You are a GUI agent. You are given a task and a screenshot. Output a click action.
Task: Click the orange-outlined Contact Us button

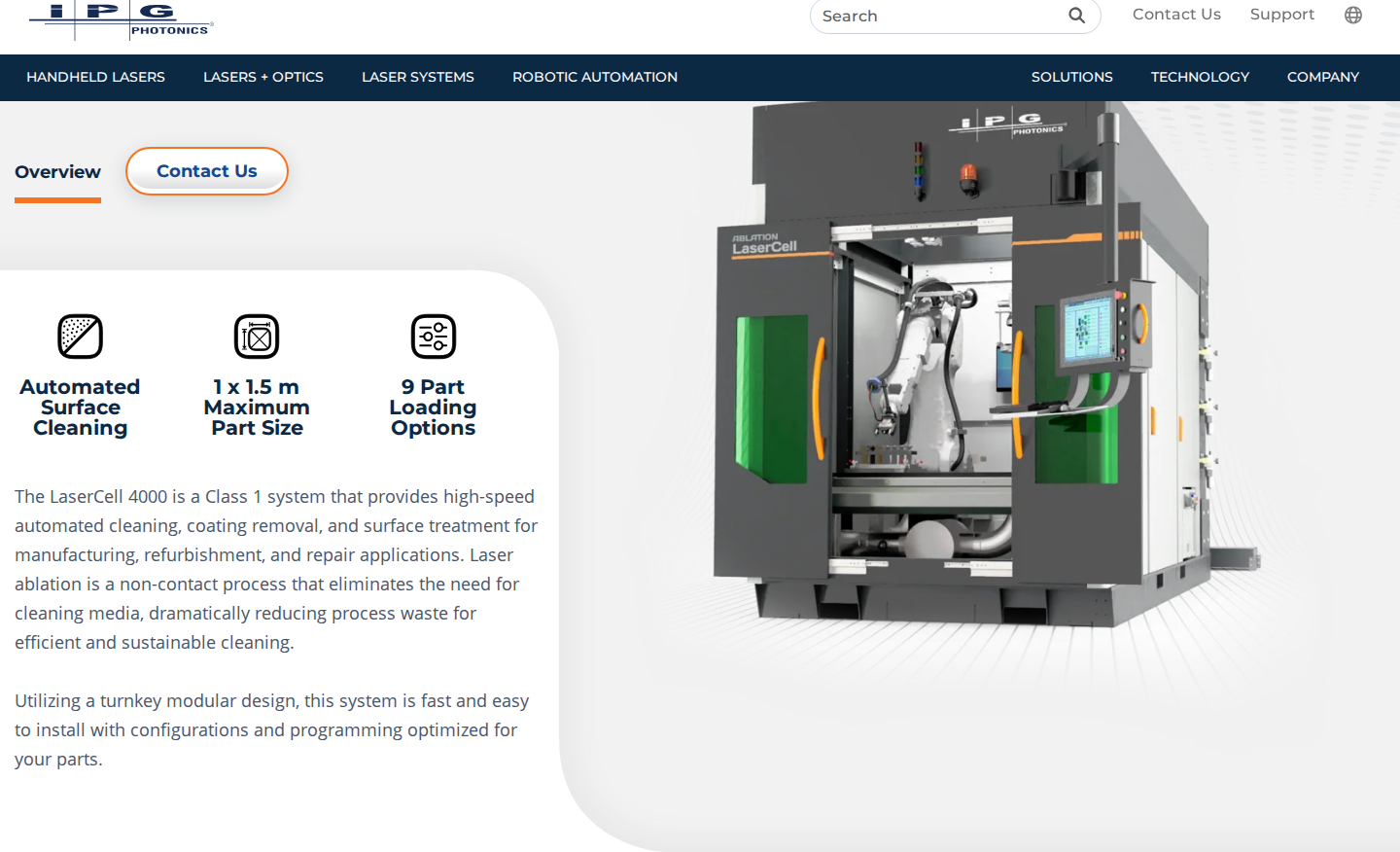point(207,171)
